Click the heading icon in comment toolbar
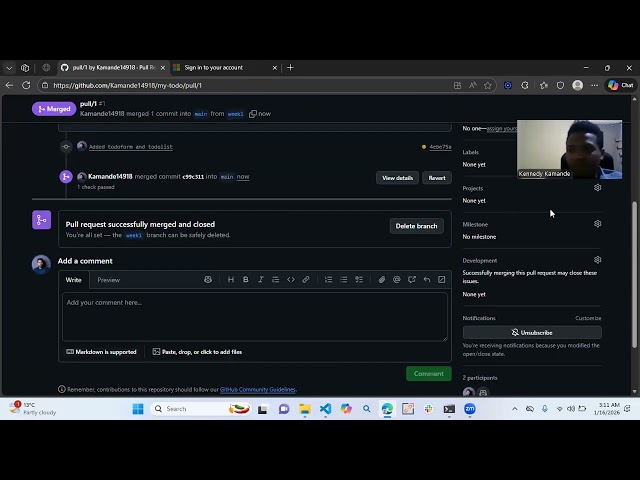The image size is (640, 480). (231, 280)
